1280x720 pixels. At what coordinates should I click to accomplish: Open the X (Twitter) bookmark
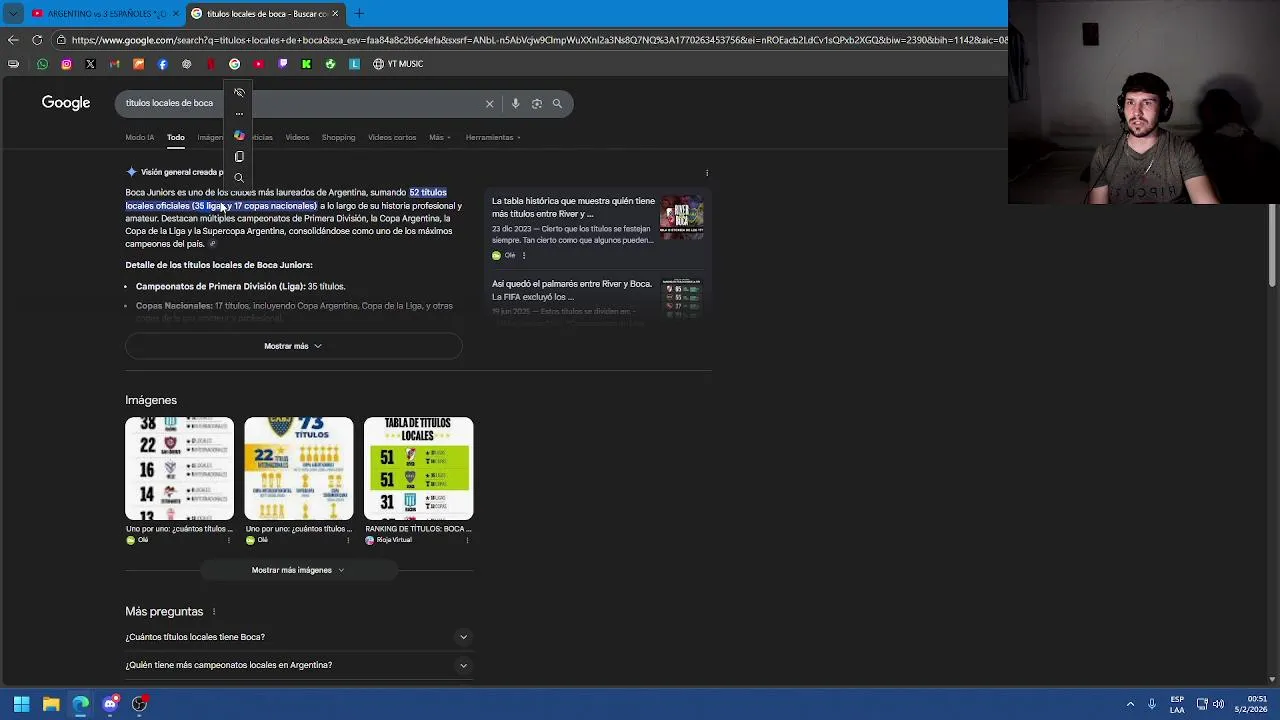click(x=90, y=64)
